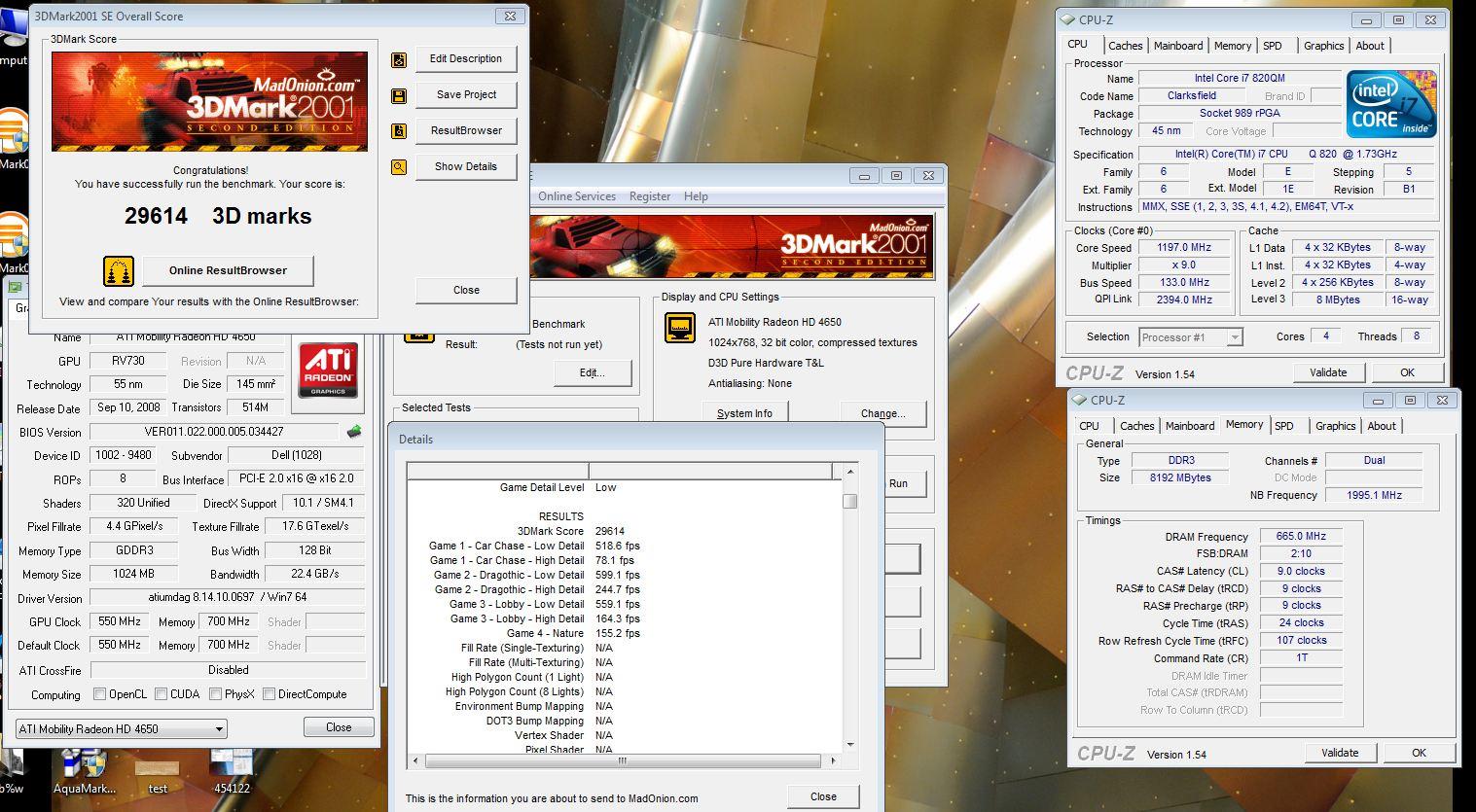Click the Details list scroll down arrow
Image resolution: width=1476 pixels, height=812 pixels.
(x=849, y=744)
